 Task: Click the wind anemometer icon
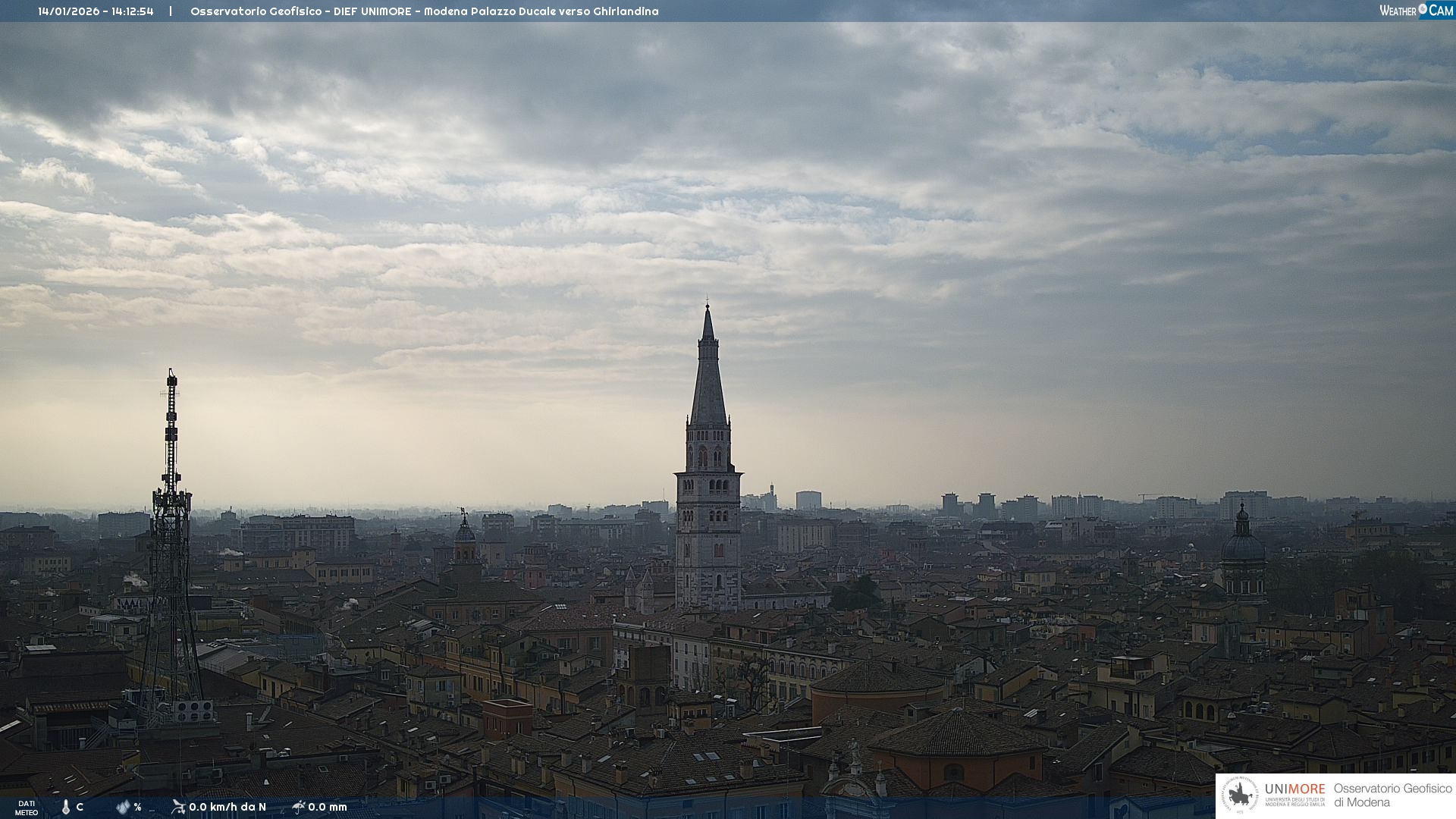pyautogui.click(x=178, y=806)
